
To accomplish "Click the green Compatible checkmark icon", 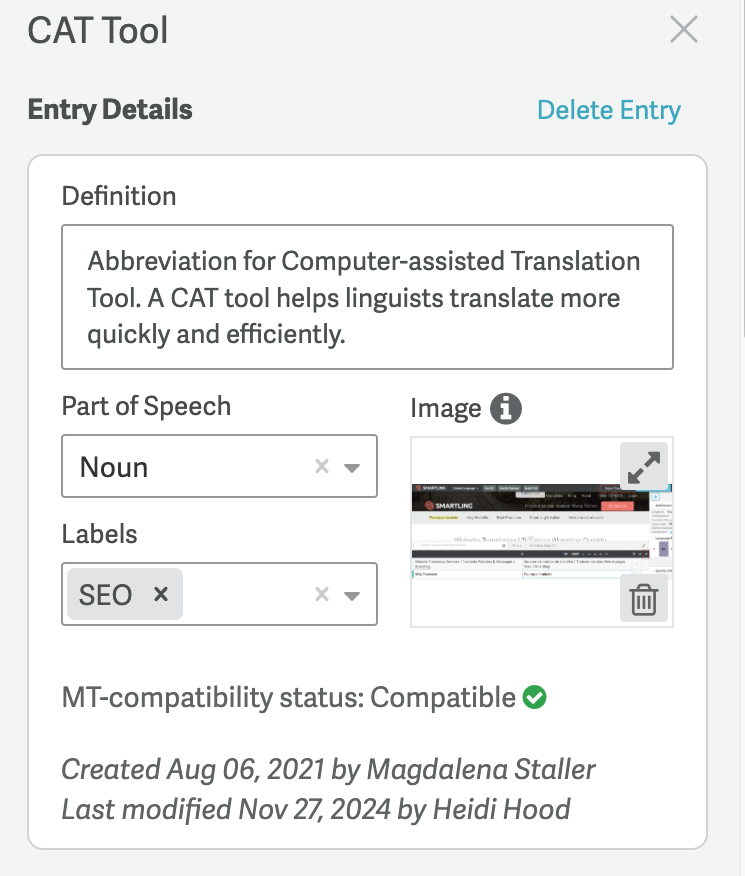I will [535, 698].
